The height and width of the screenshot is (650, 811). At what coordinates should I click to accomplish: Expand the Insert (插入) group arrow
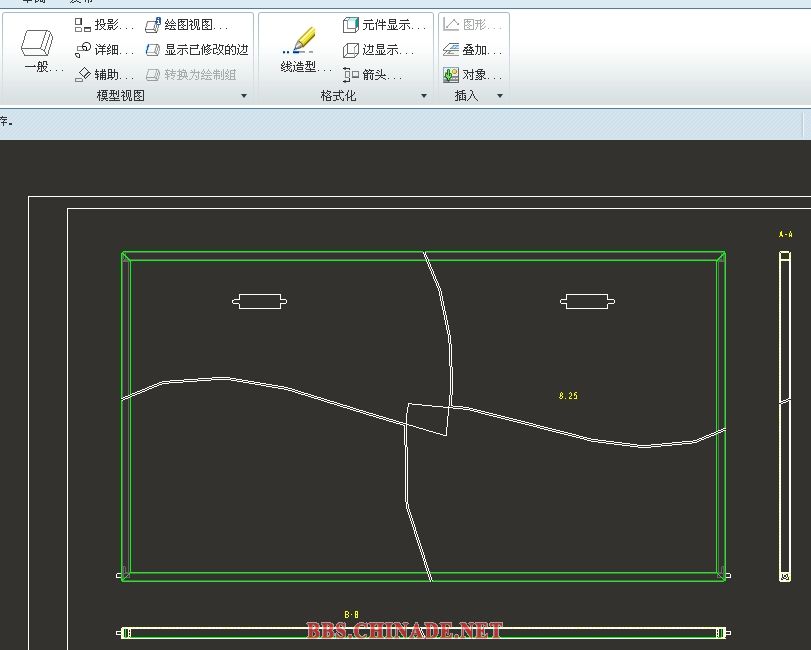500,96
